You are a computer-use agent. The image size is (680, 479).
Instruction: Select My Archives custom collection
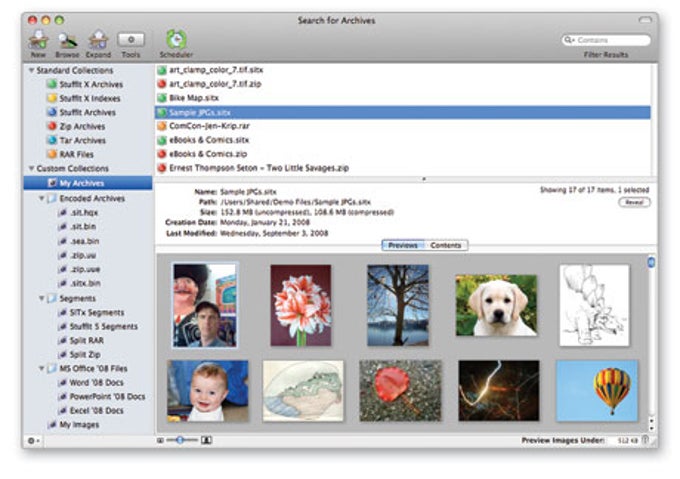point(88,183)
